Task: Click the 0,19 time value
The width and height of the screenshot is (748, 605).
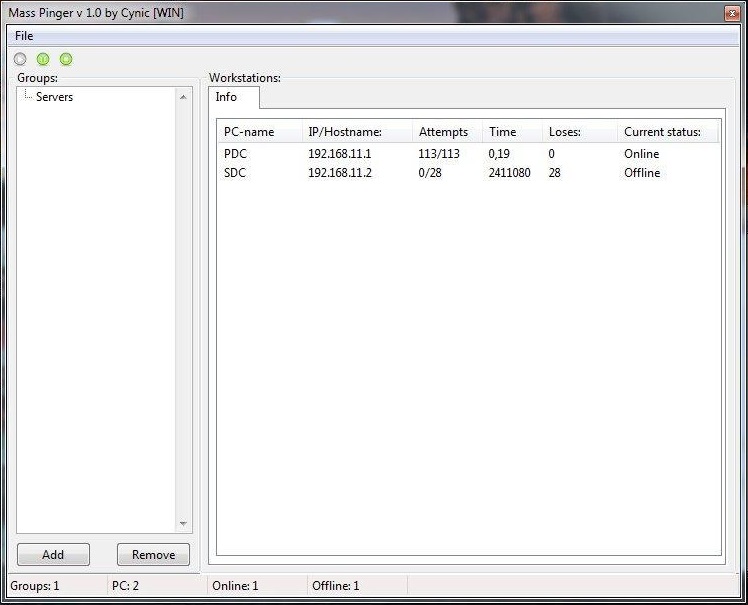Action: point(499,154)
